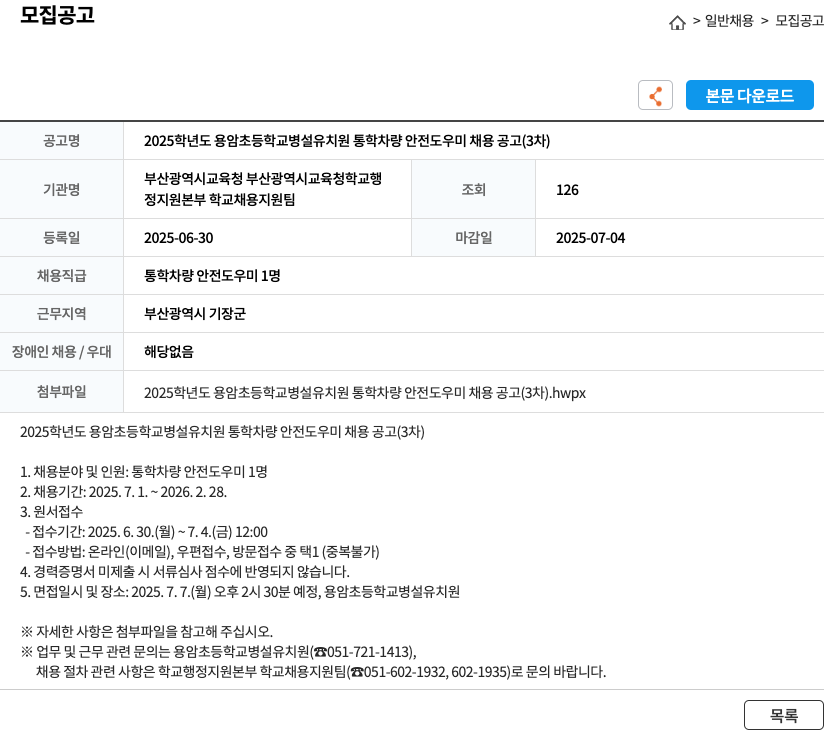Click the 근무지역 row label
The height and width of the screenshot is (730, 824).
(61, 313)
